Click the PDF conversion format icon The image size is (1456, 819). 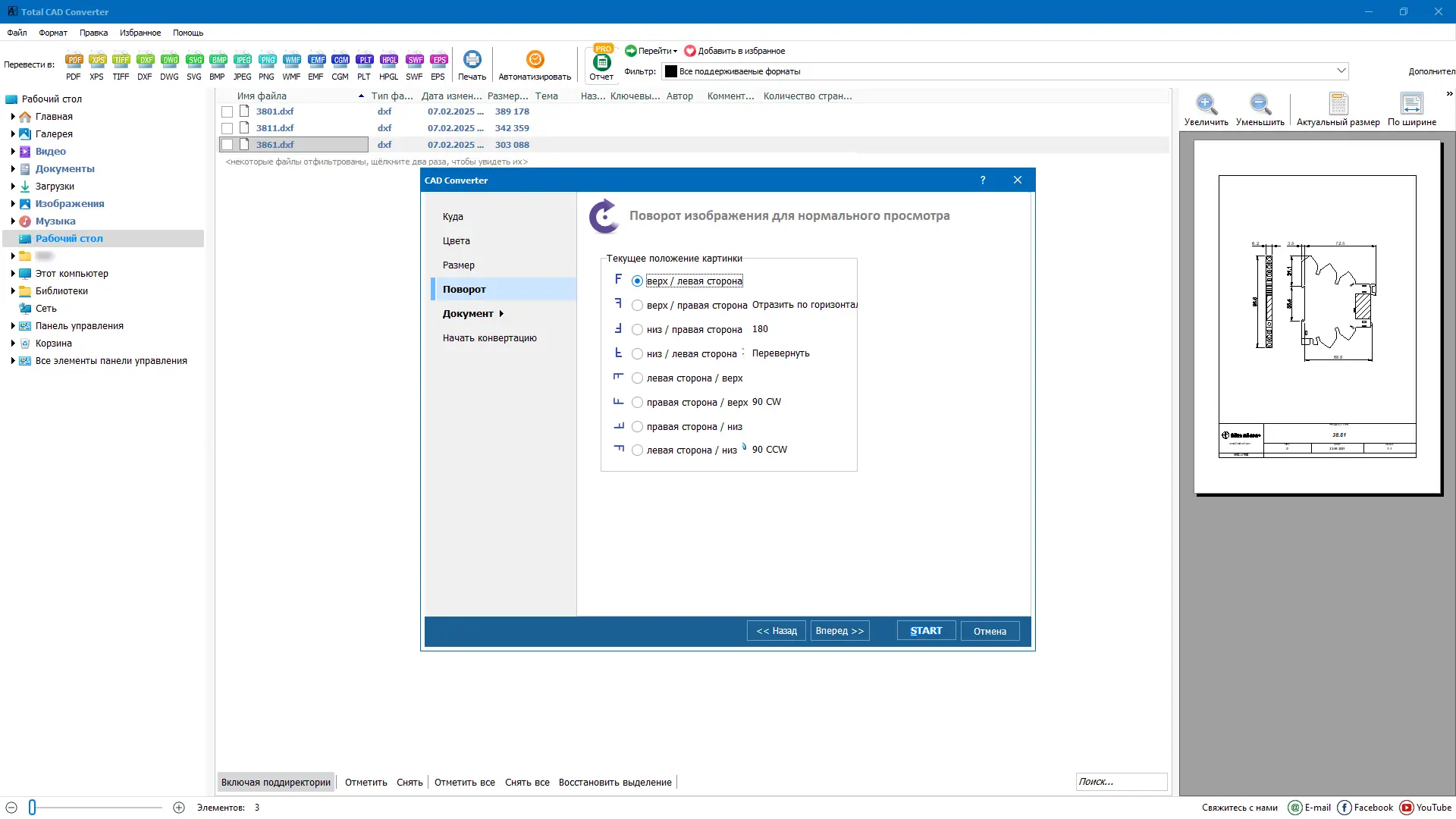coord(74,60)
